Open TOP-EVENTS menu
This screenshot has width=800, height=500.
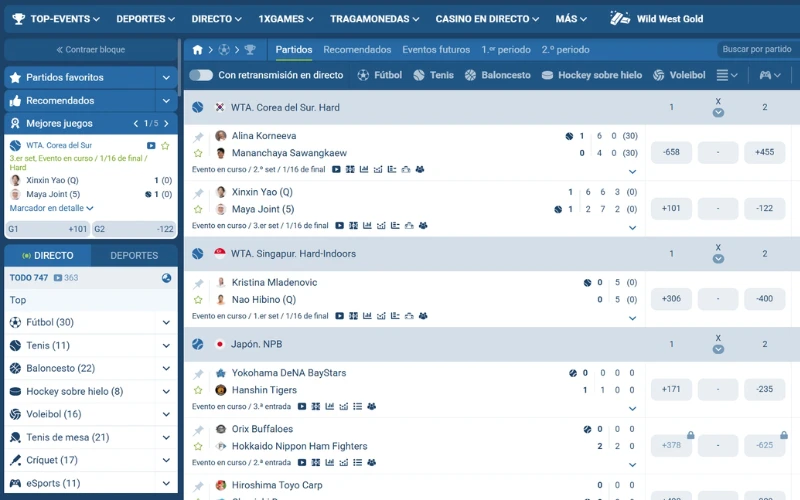[56, 19]
